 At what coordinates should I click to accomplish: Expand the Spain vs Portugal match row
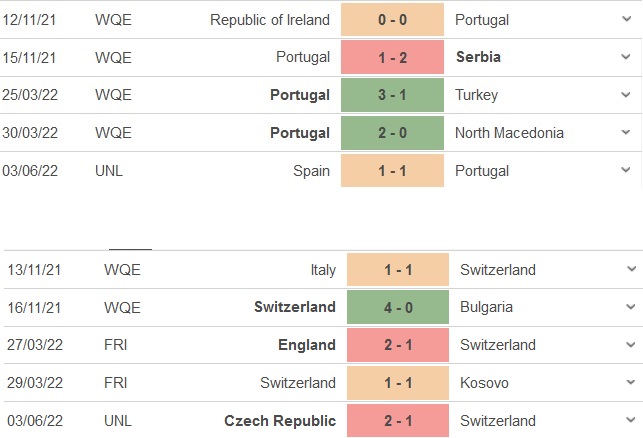(625, 171)
